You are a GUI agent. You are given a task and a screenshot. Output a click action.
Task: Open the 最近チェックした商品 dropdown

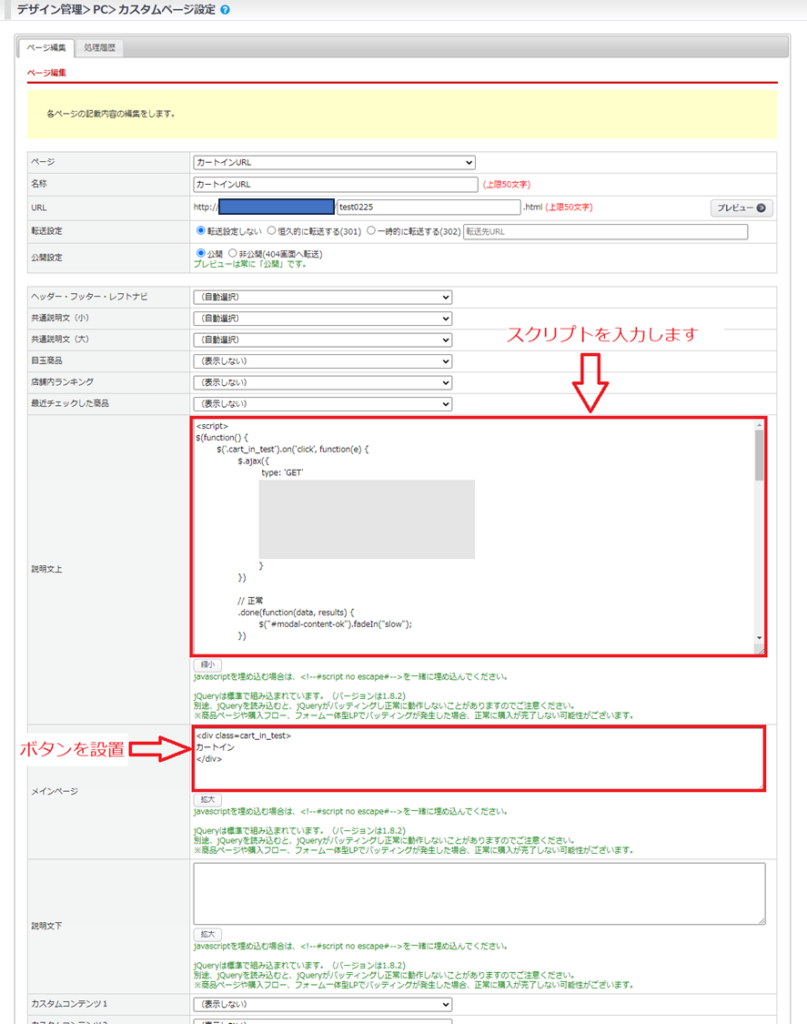[x=323, y=404]
